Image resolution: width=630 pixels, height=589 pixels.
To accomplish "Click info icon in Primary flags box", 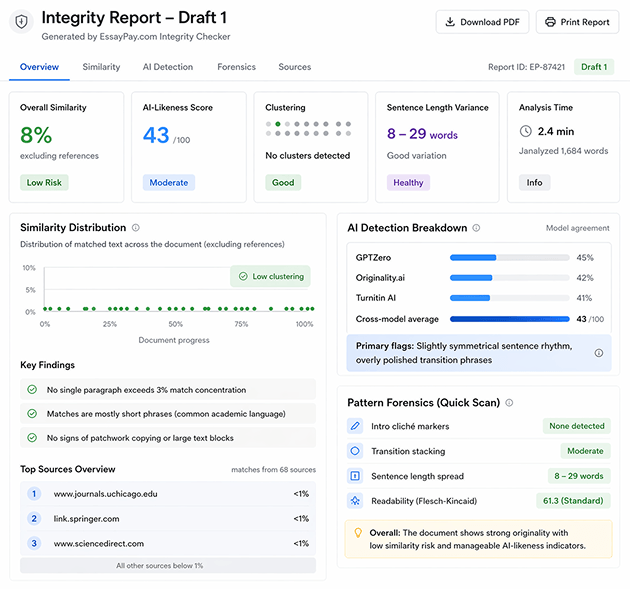I will (599, 353).
